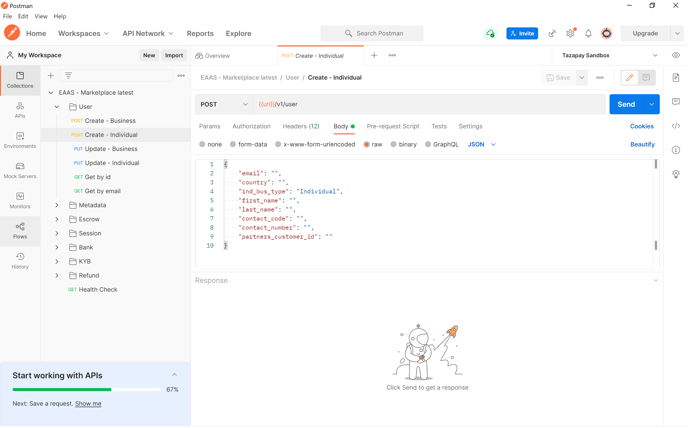Switch to edit mode pencil icon
Image resolution: width=688 pixels, height=428 pixels.
click(x=629, y=78)
